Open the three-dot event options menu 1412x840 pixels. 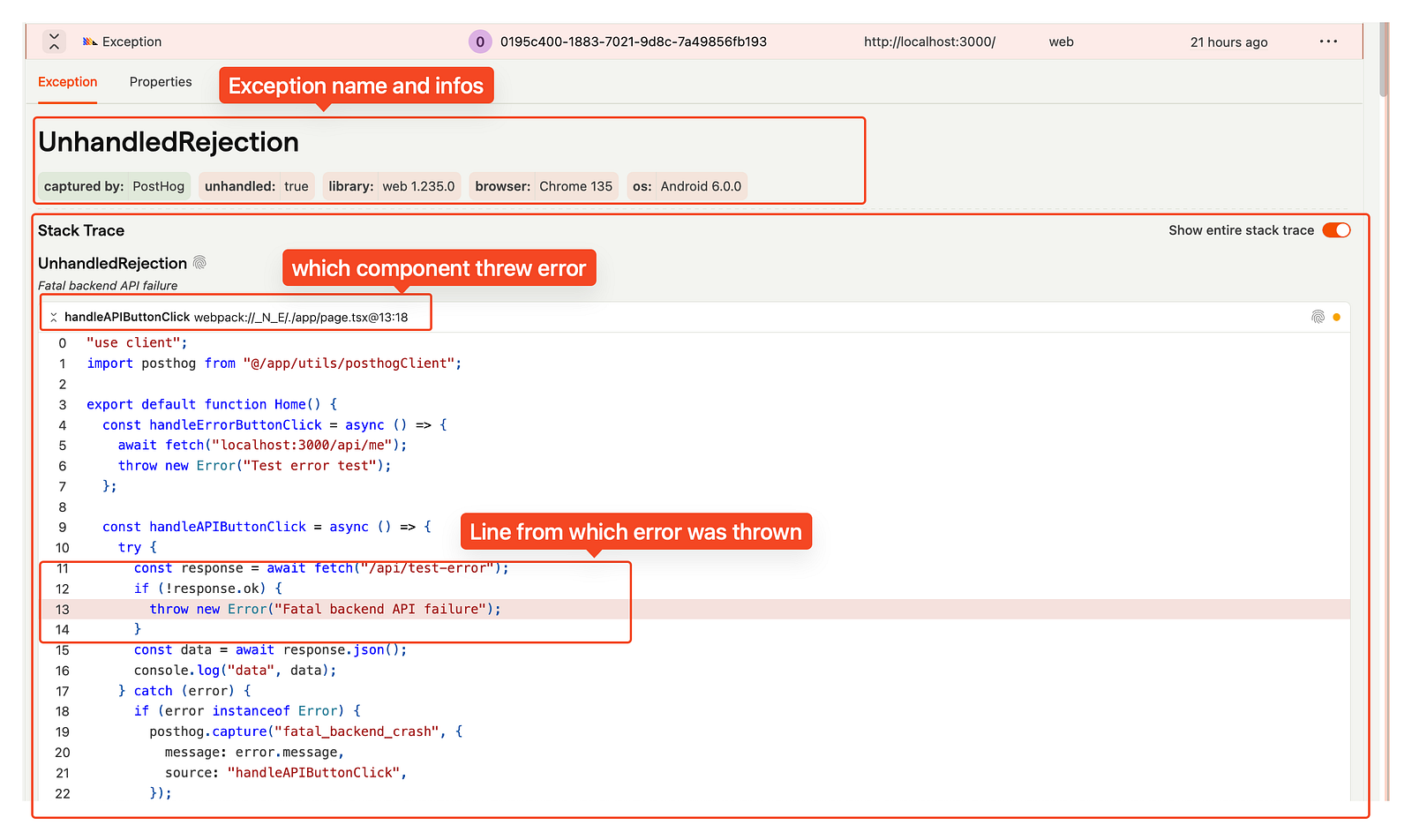pos(1328,41)
